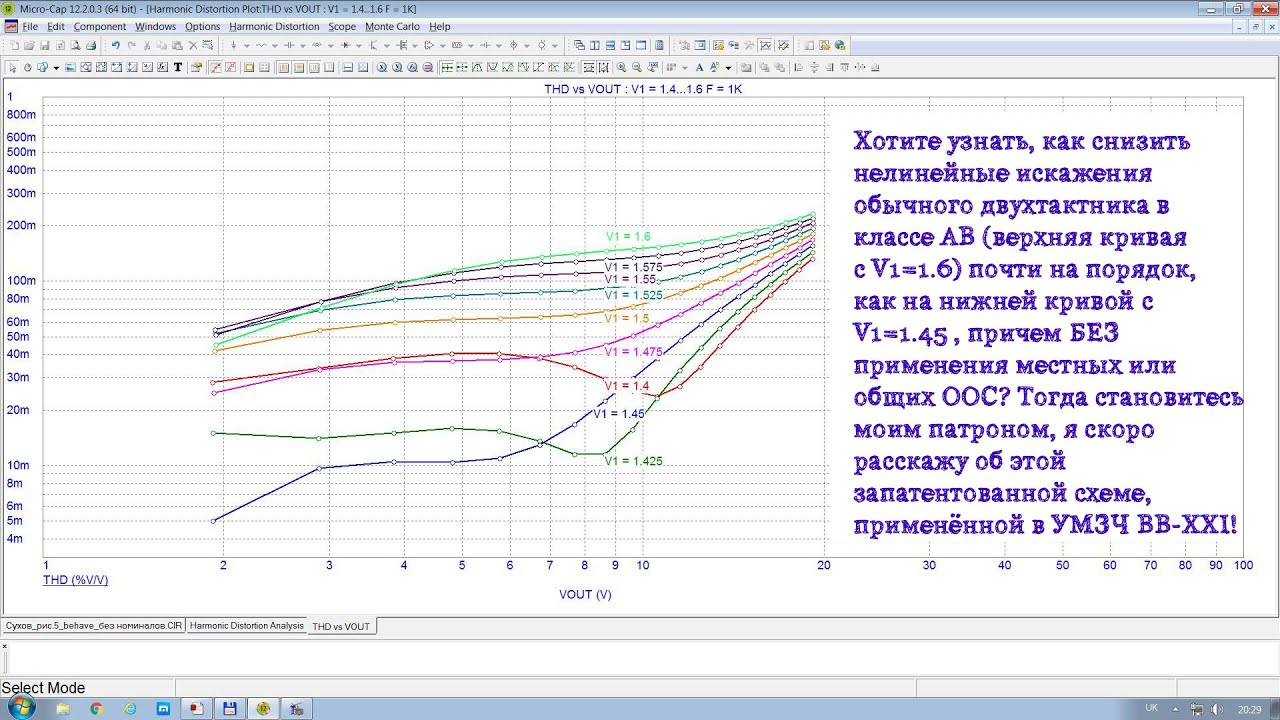The image size is (1280, 720).
Task: Click the Cut scissors icon
Action: click(x=147, y=46)
